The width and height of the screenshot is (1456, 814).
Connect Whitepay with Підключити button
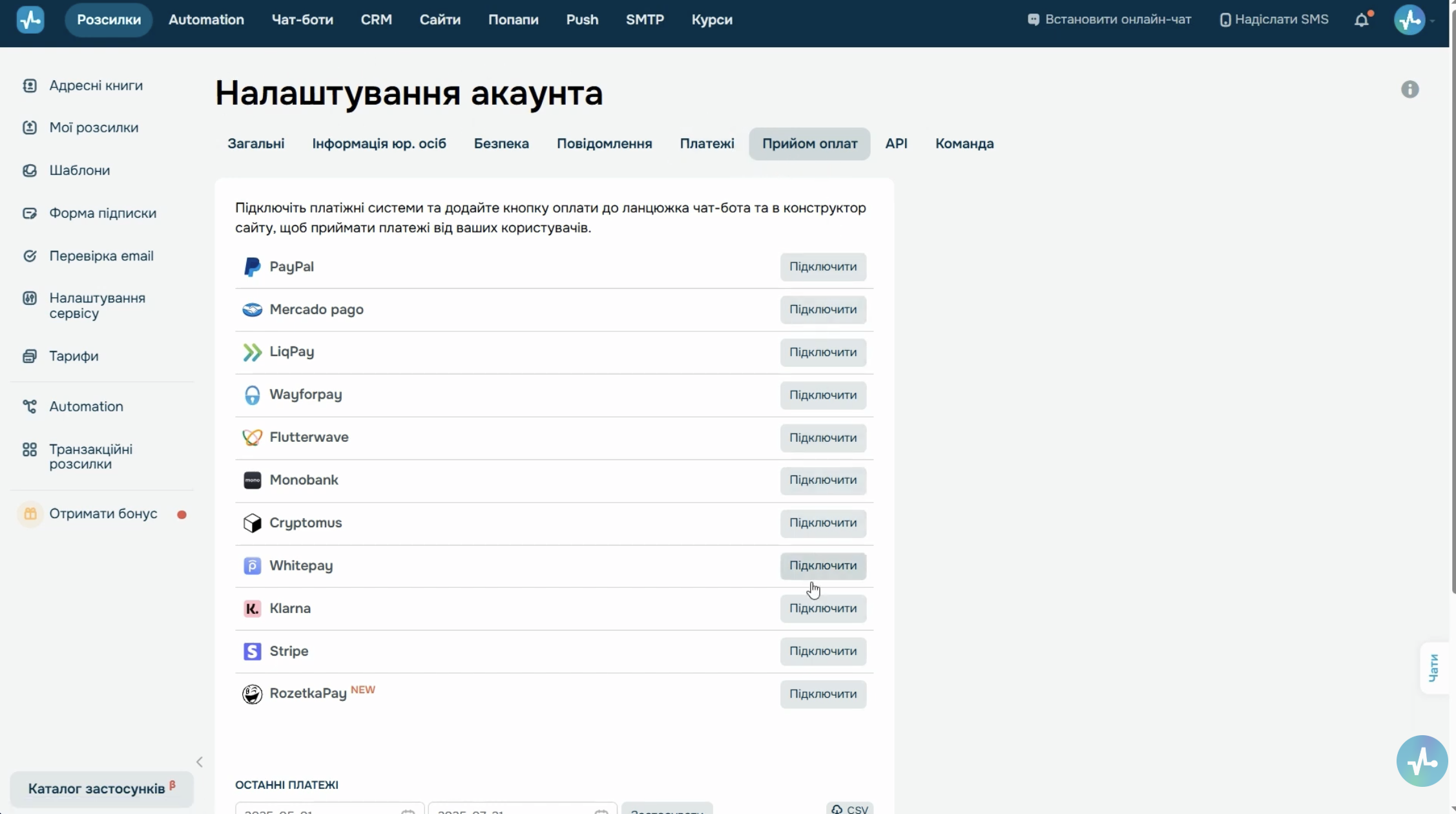(x=823, y=566)
